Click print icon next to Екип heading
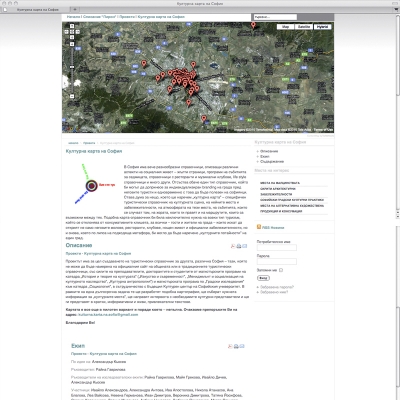The width and height of the screenshot is (400, 400). point(236,346)
